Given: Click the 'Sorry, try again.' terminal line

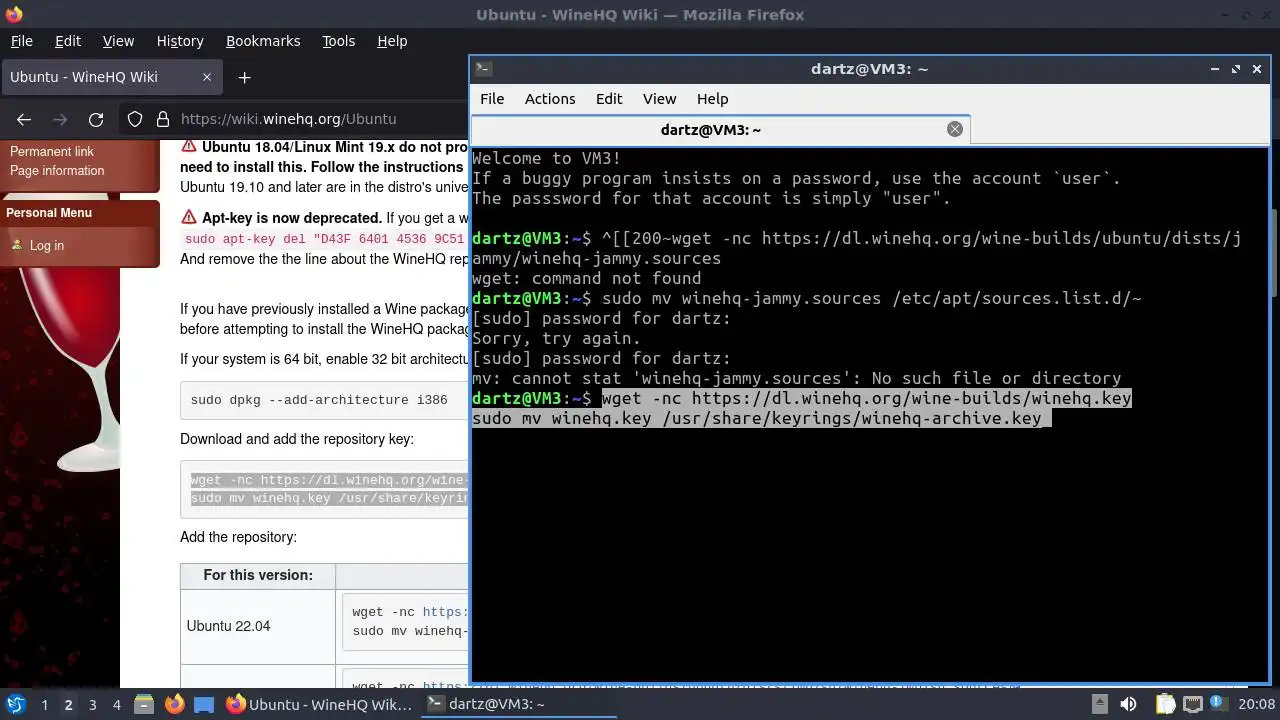Looking at the screenshot, I should pos(556,338).
